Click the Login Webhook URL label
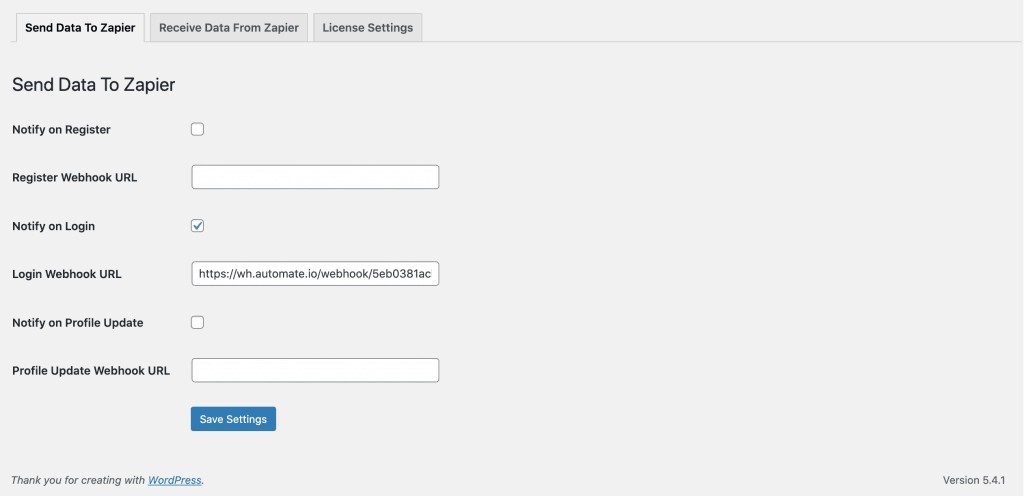The width and height of the screenshot is (1024, 496). click(67, 274)
